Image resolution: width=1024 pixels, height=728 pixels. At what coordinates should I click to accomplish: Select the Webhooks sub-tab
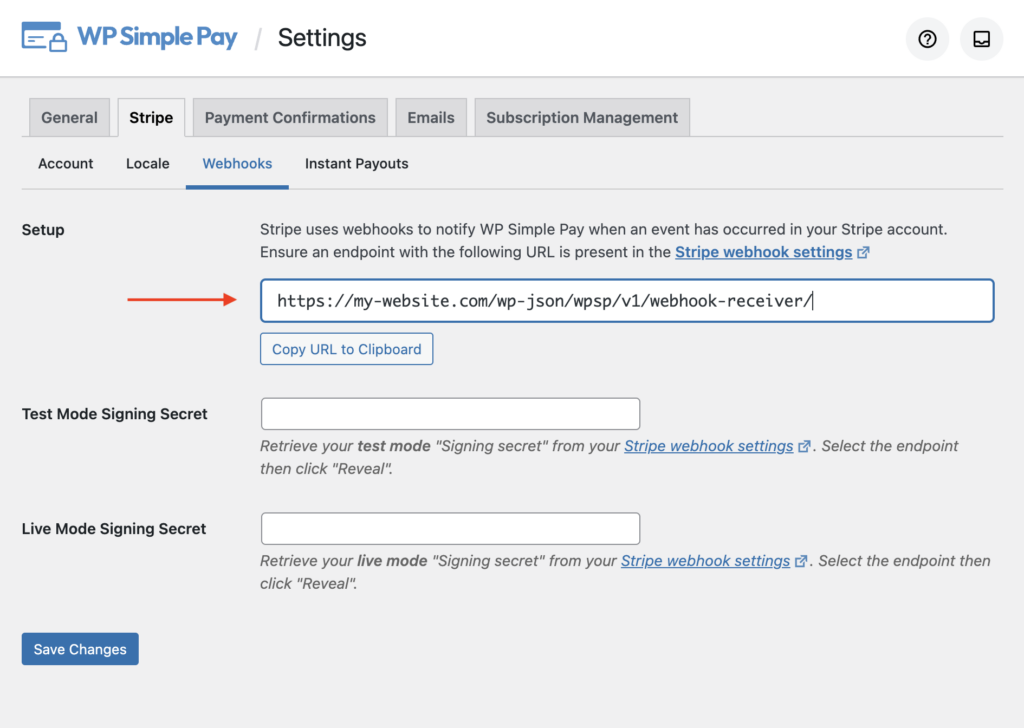click(237, 163)
